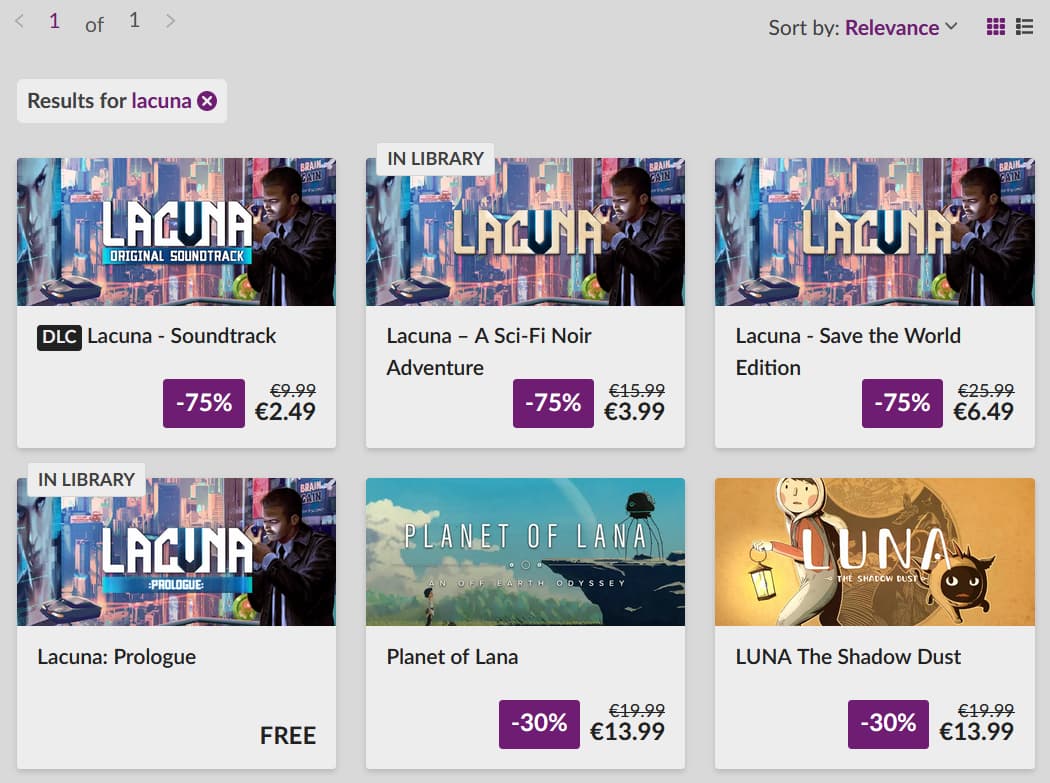This screenshot has height=783, width=1050.
Task: Click the IN LIBRARY badge on Lacuna: Prologue
Action: [86, 480]
